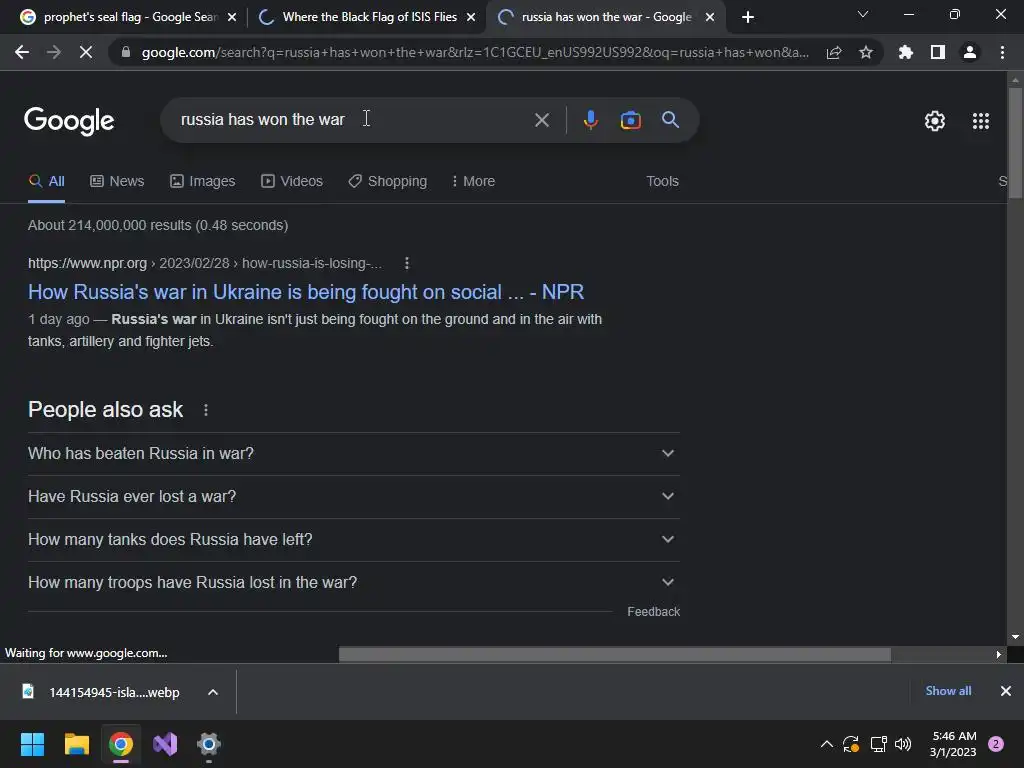Share this page via the share icon
Viewport: 1024px width, 768px height.
[834, 52]
